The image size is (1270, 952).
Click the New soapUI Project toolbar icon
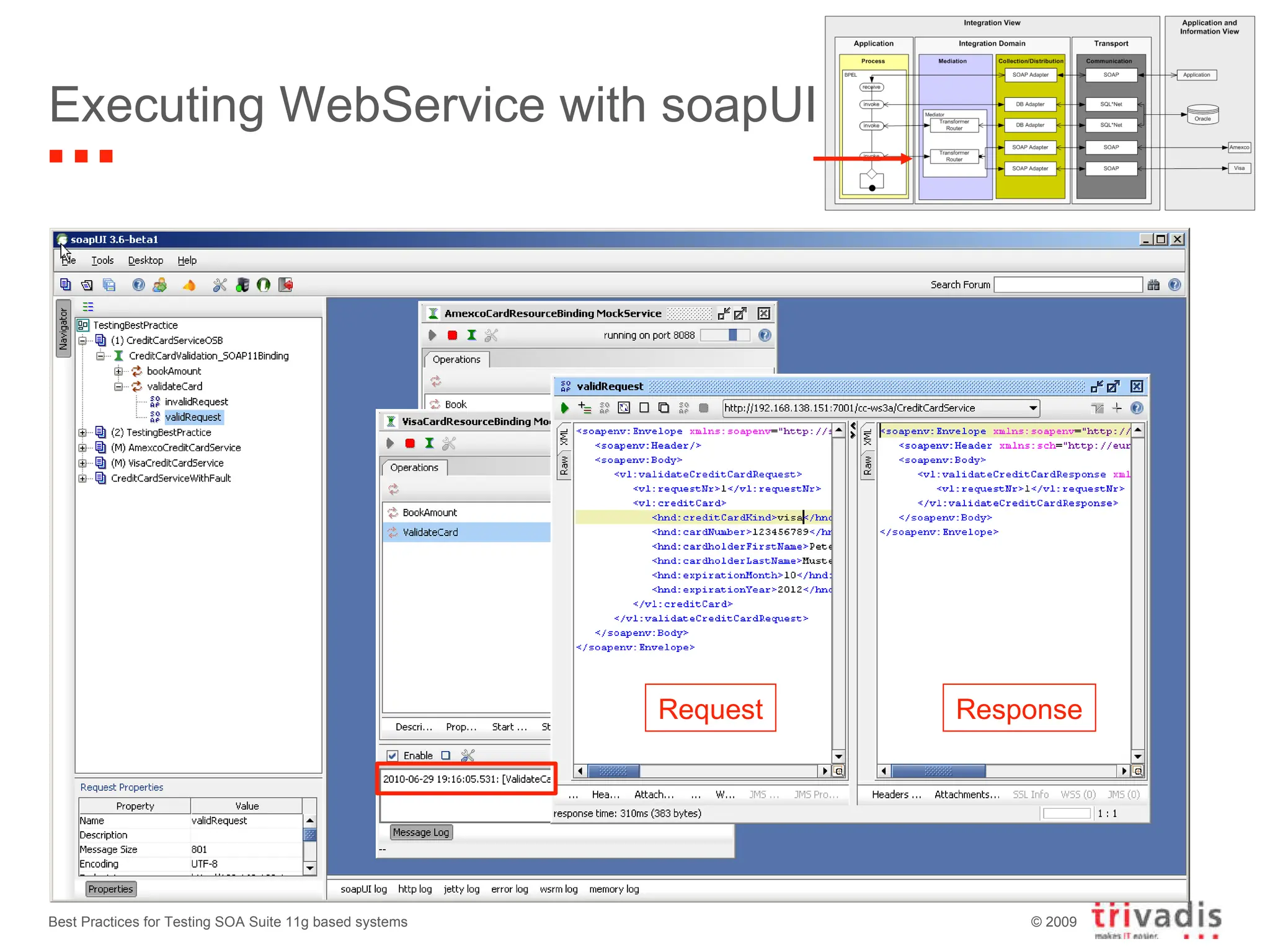pos(66,284)
